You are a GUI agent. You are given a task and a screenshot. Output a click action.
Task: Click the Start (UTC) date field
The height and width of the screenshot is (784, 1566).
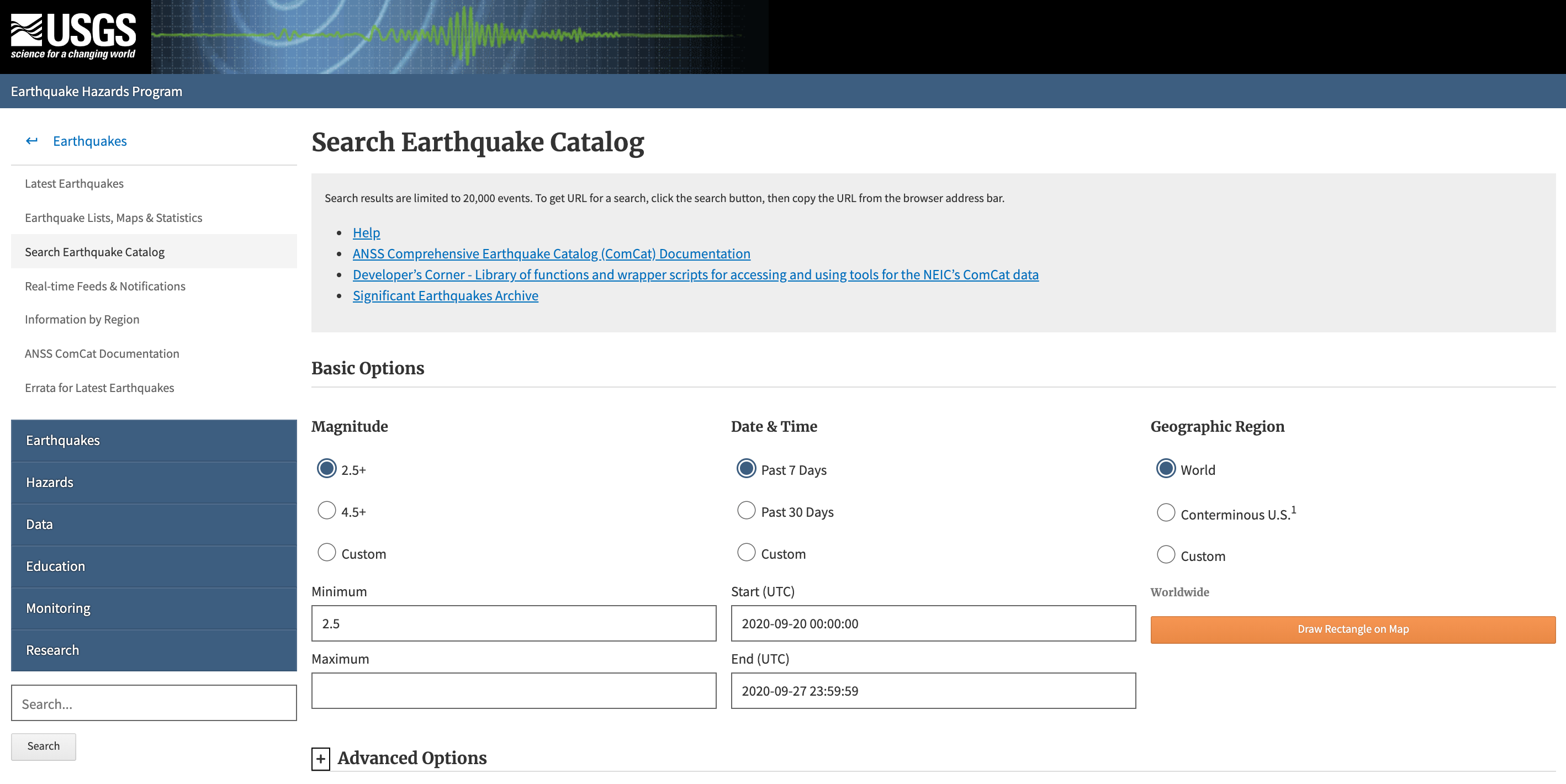pos(933,623)
